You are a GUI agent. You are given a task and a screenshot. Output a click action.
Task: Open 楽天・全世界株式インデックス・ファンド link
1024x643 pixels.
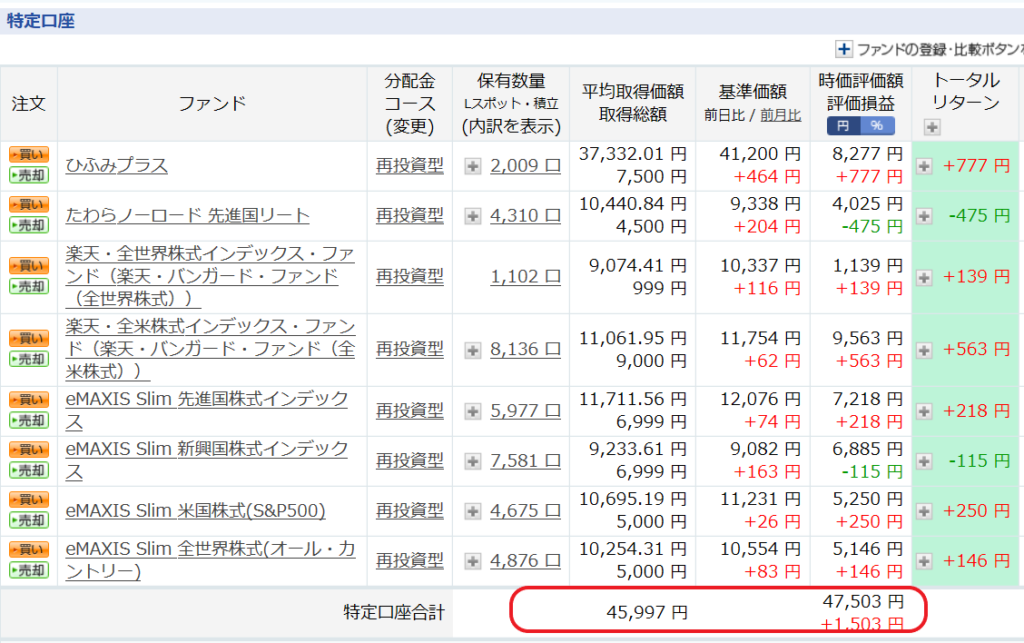(x=210, y=276)
